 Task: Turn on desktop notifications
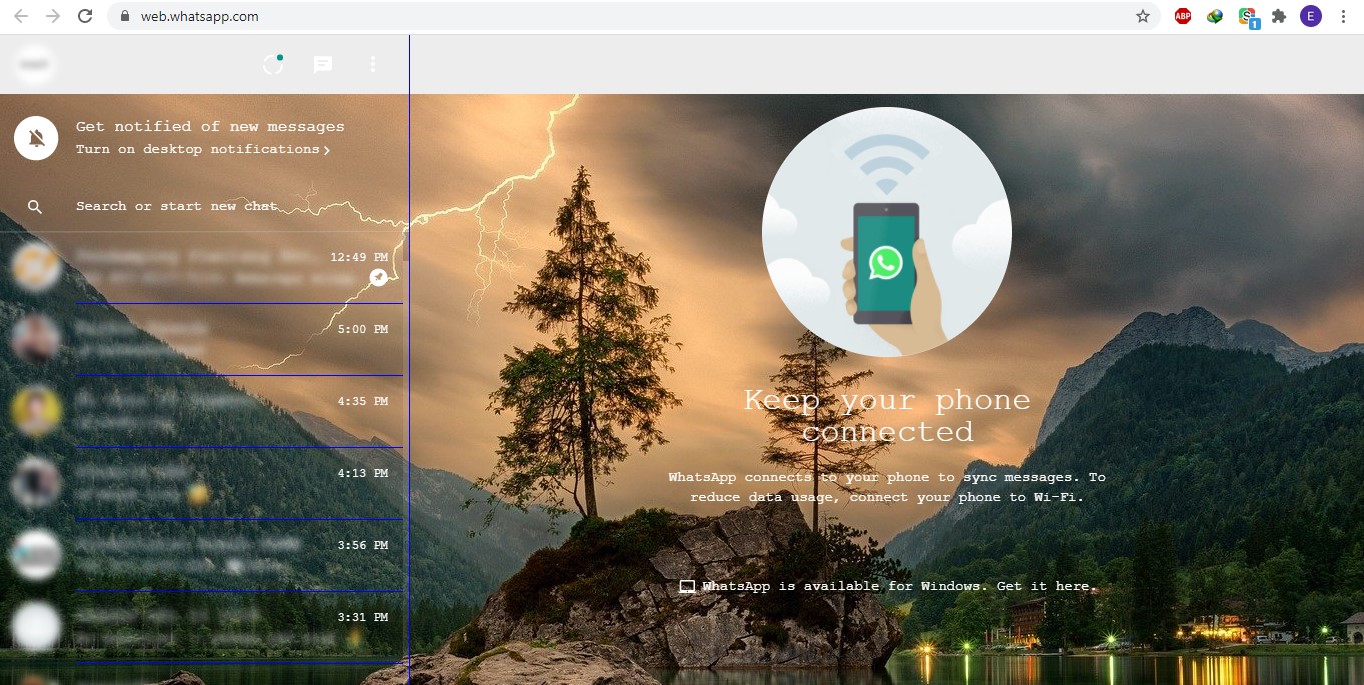197,149
